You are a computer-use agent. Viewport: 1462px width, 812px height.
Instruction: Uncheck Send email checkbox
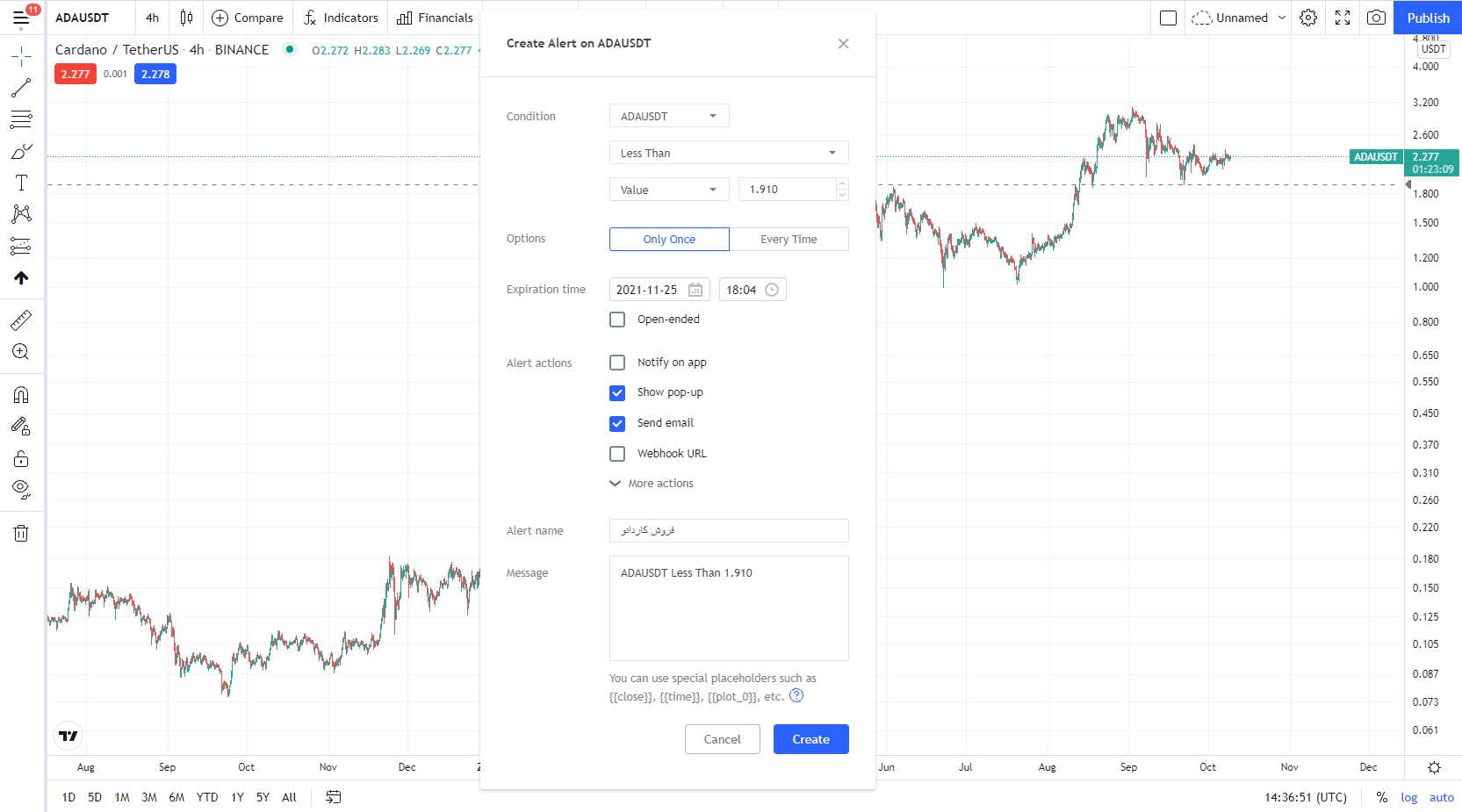pyautogui.click(x=617, y=423)
